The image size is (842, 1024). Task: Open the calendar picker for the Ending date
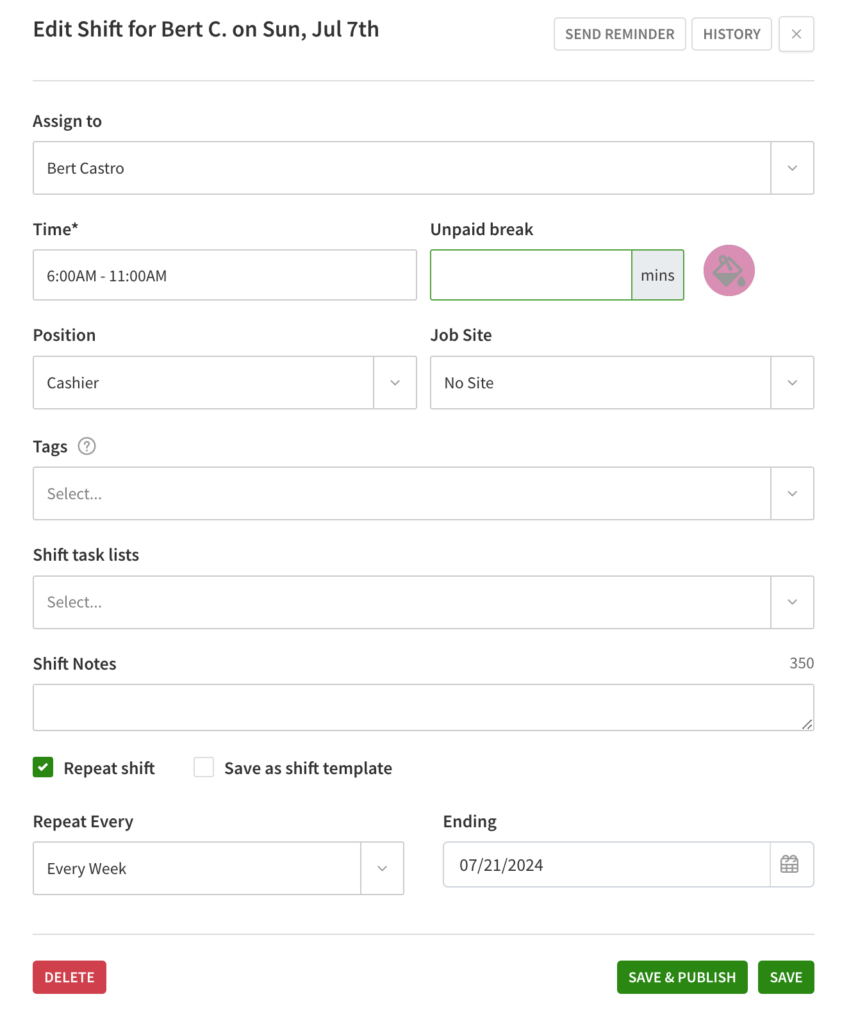click(x=791, y=864)
